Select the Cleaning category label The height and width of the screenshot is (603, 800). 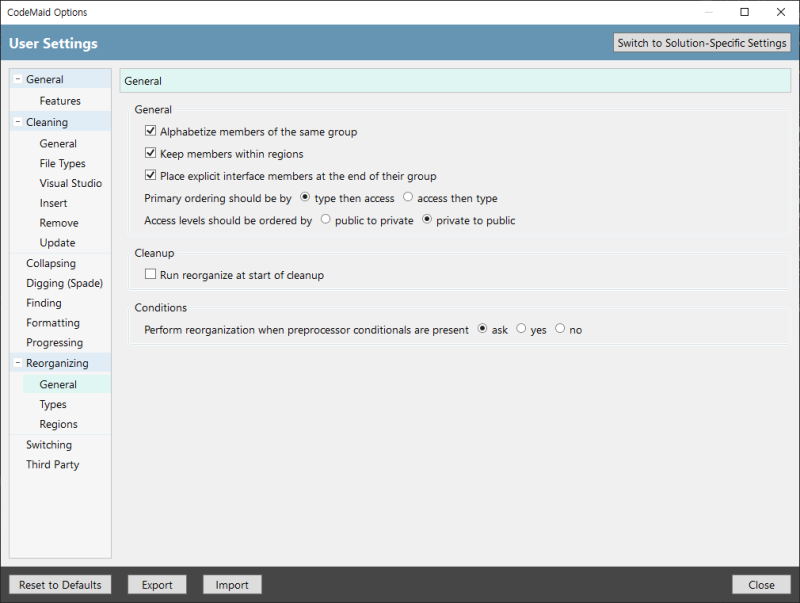click(x=47, y=122)
